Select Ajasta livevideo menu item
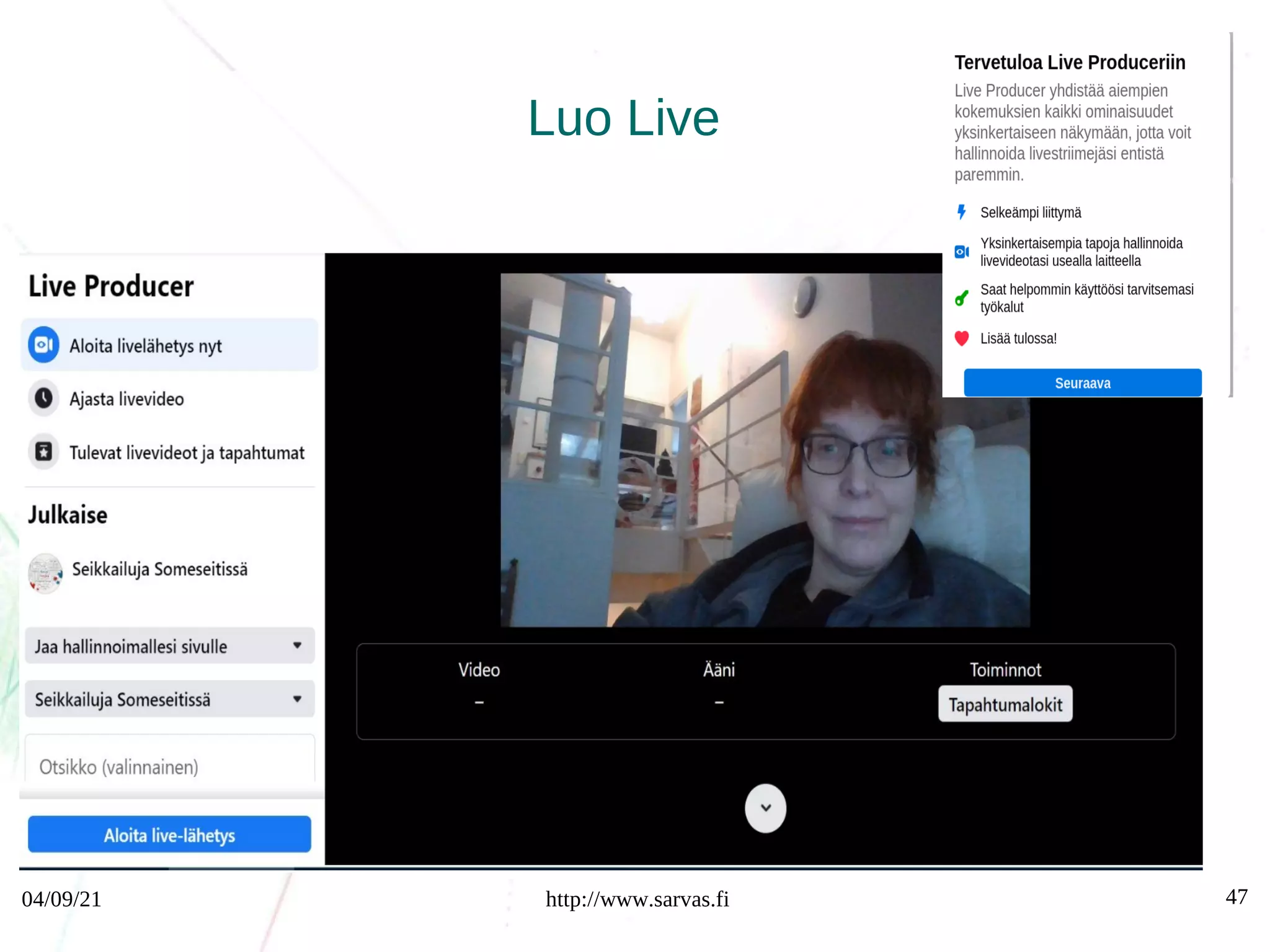Screen dimensions: 1270x952 pyautogui.click(x=169, y=399)
